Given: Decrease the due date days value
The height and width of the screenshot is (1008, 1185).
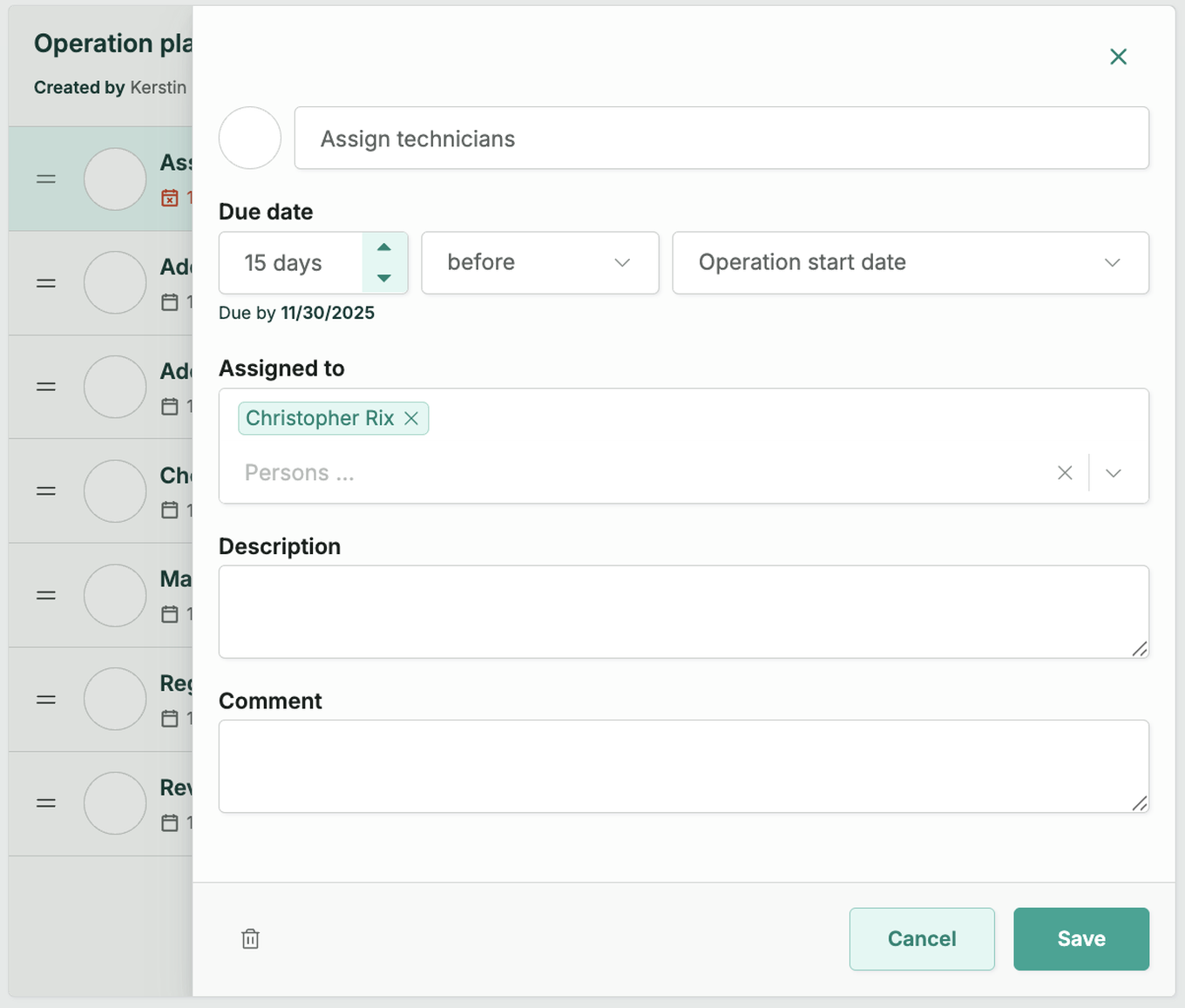Looking at the screenshot, I should tap(384, 278).
